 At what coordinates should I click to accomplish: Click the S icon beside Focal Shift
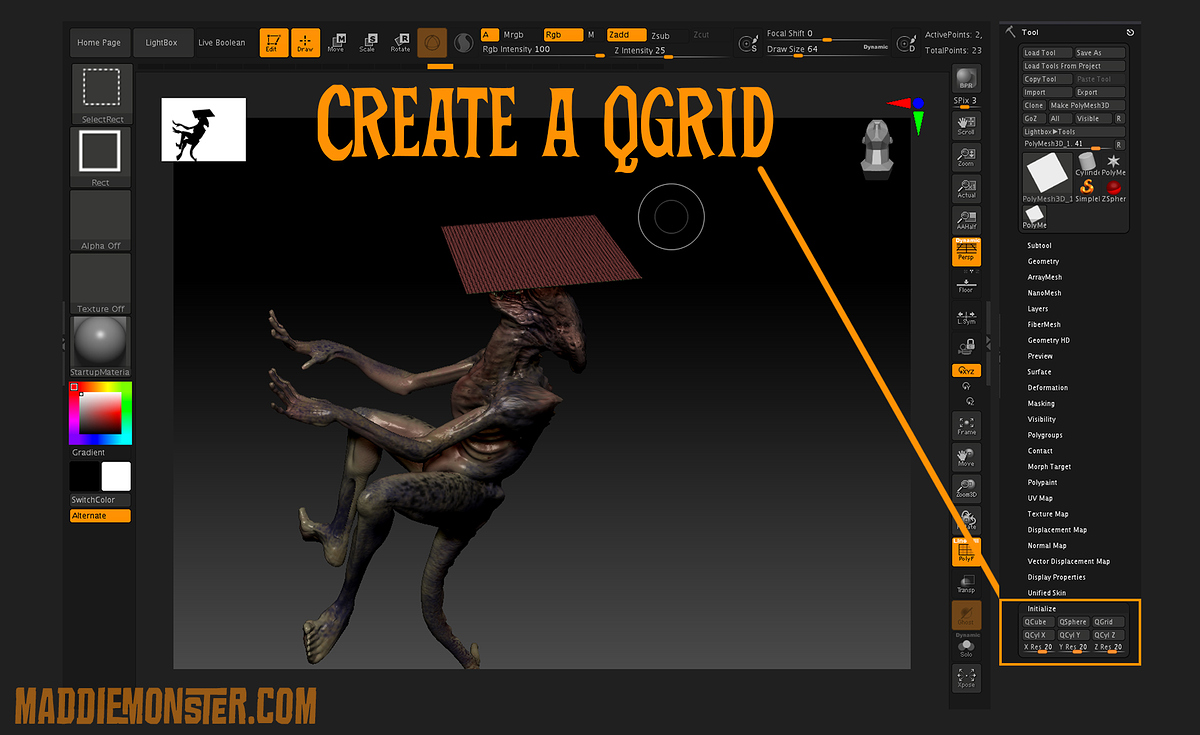(x=748, y=43)
